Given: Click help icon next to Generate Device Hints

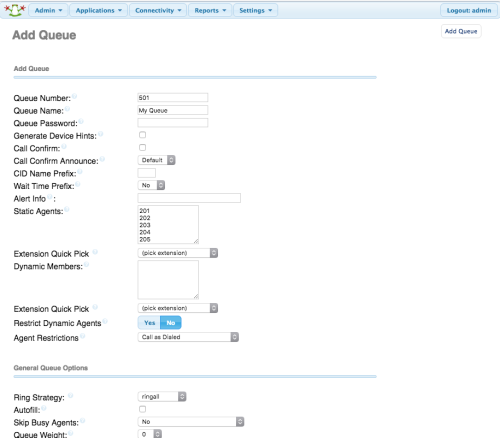Looking at the screenshot, I should [x=100, y=134].
